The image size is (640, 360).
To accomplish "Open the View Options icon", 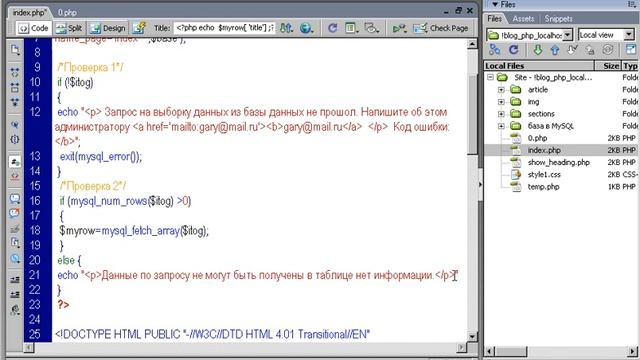I will (351, 28).
